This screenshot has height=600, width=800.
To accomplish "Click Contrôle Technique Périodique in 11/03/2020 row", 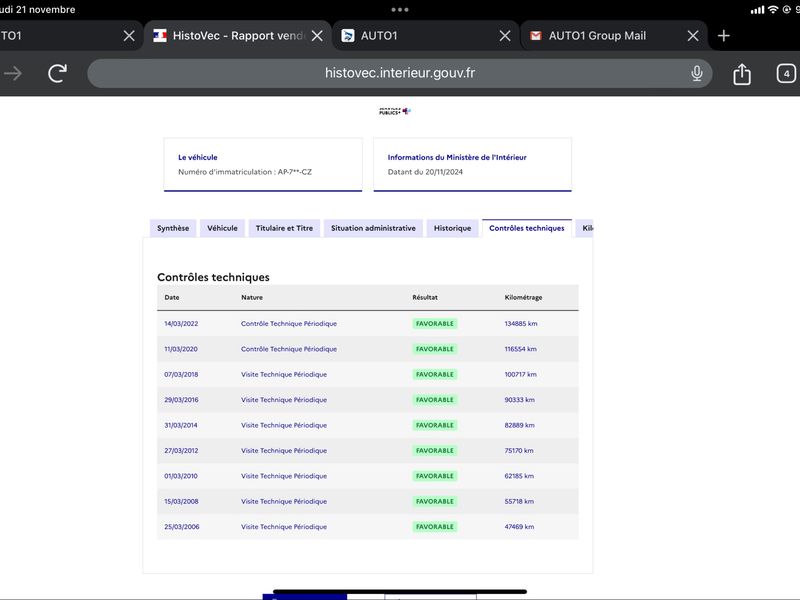I will tap(289, 349).
